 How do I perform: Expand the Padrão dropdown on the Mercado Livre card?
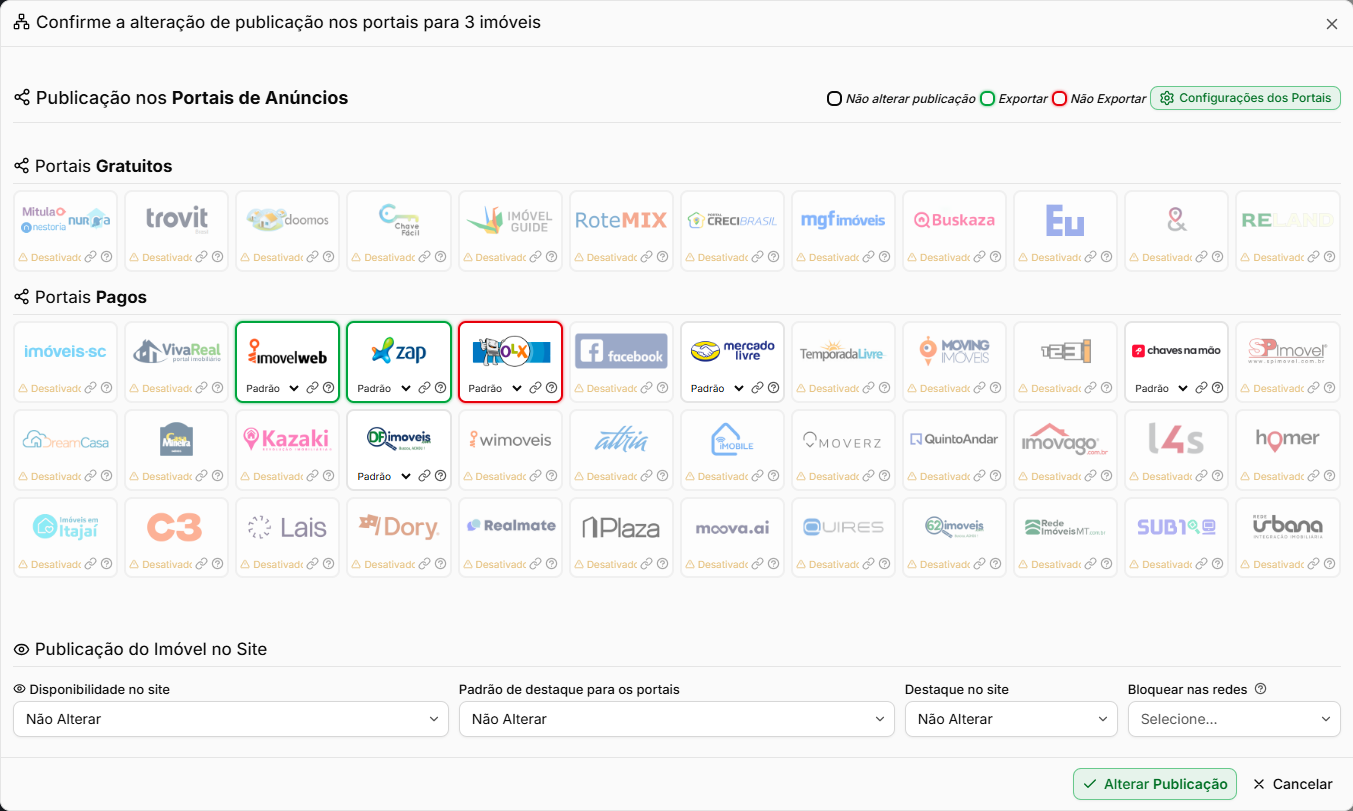[x=718, y=388]
